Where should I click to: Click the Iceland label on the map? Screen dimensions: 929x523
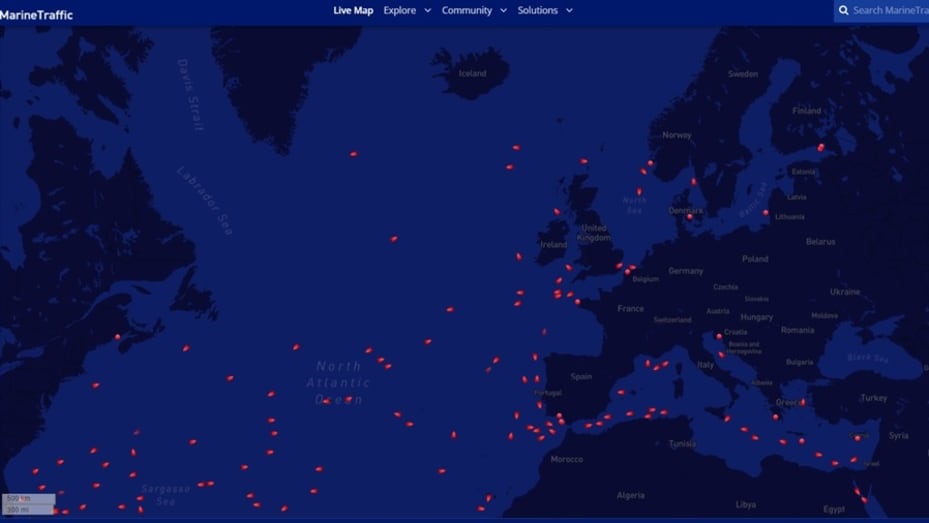(472, 73)
